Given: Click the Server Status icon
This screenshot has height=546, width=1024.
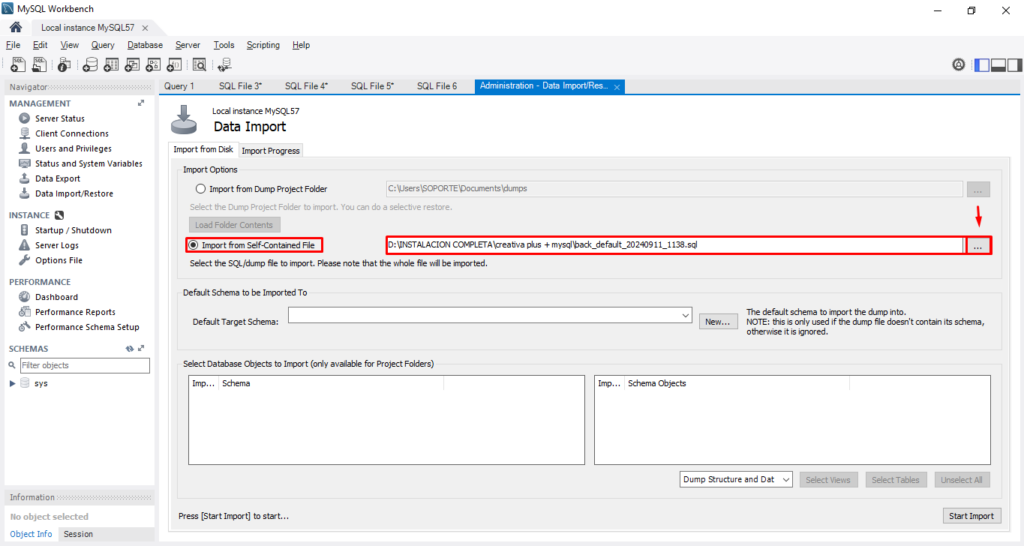Looking at the screenshot, I should tap(24, 118).
